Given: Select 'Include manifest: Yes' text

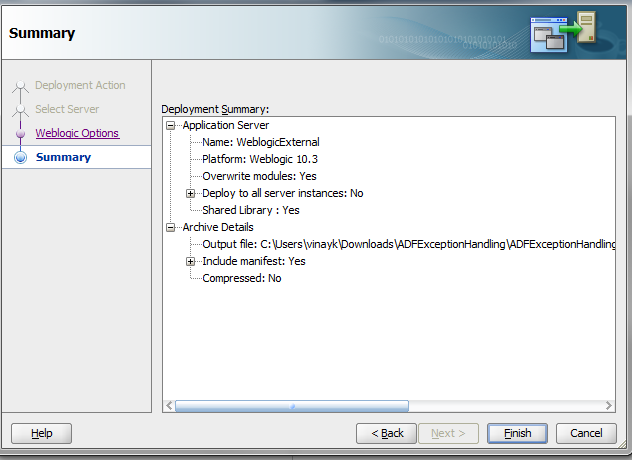Looking at the screenshot, I should (x=254, y=261).
